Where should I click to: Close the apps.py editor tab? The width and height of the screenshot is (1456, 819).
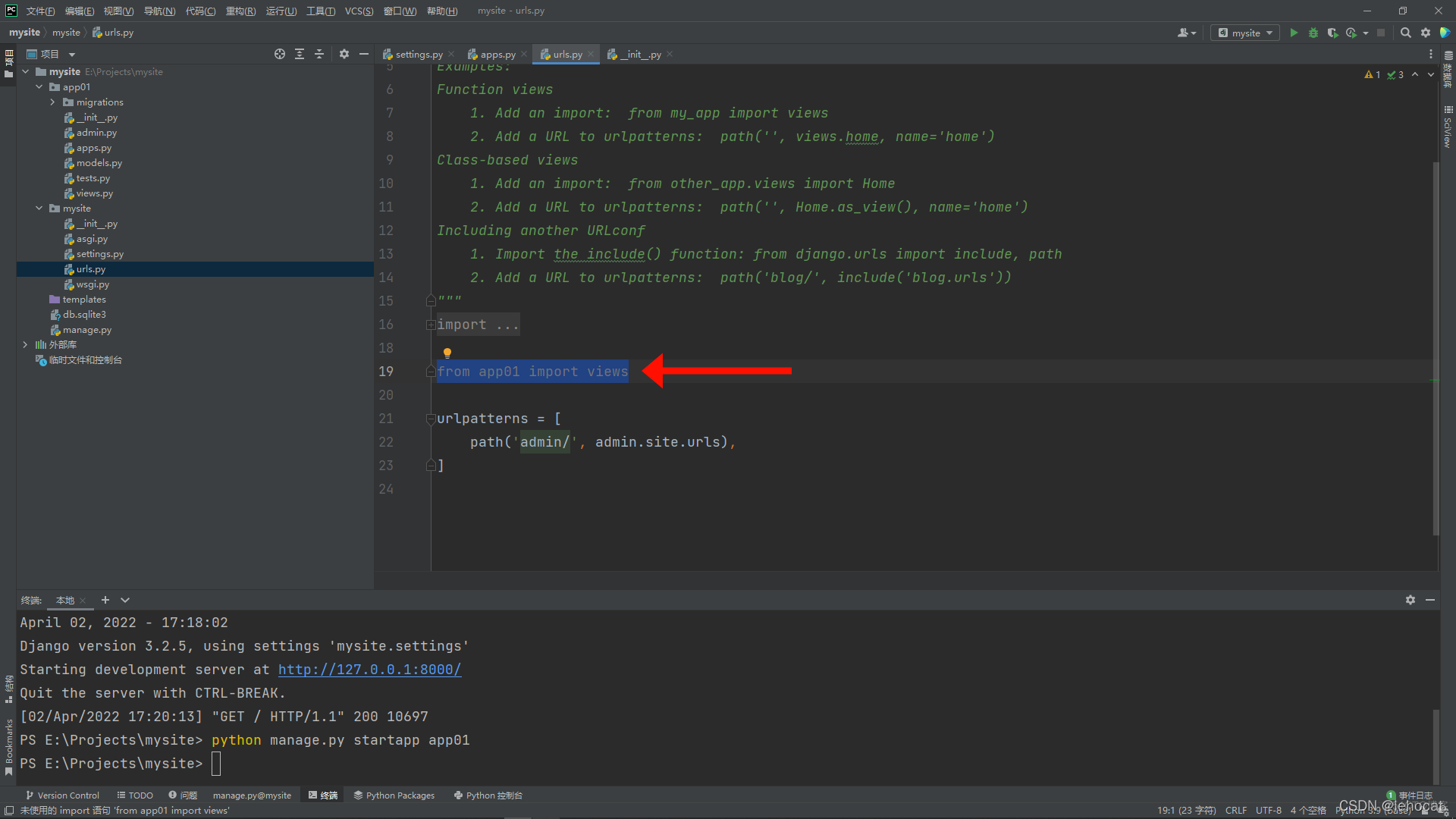pyautogui.click(x=524, y=54)
